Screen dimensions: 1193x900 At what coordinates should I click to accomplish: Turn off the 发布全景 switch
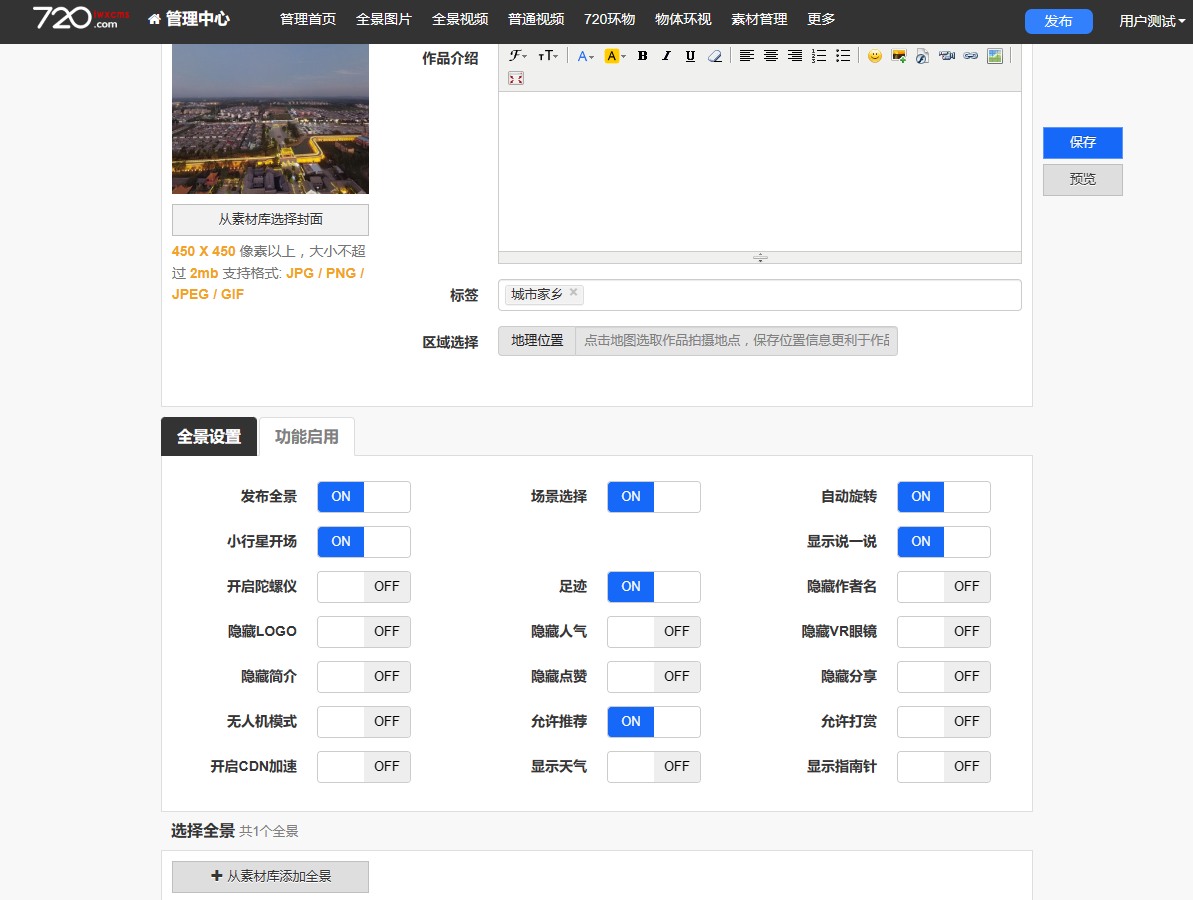(x=364, y=497)
